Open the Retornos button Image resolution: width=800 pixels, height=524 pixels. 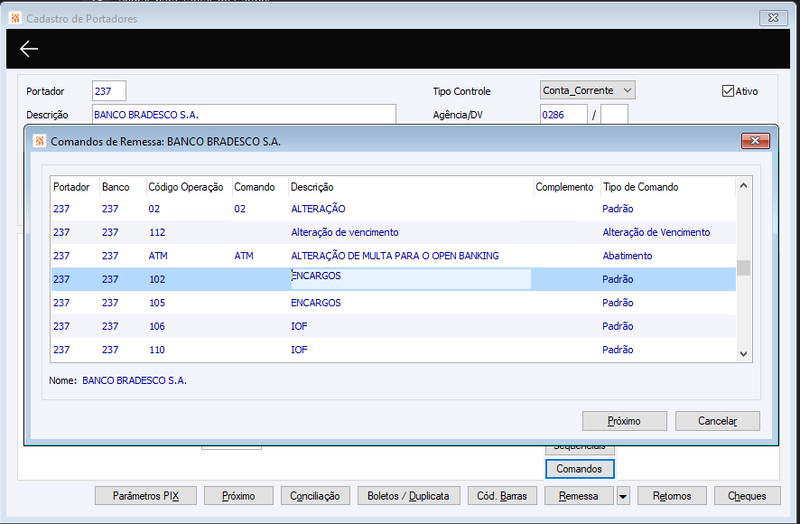tap(672, 496)
